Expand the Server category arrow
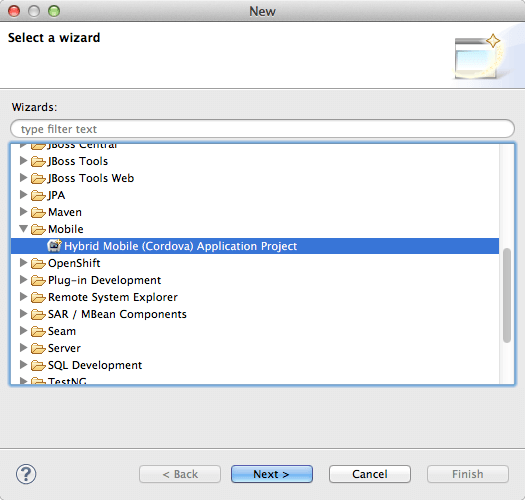The height and width of the screenshot is (500, 525). [x=23, y=348]
